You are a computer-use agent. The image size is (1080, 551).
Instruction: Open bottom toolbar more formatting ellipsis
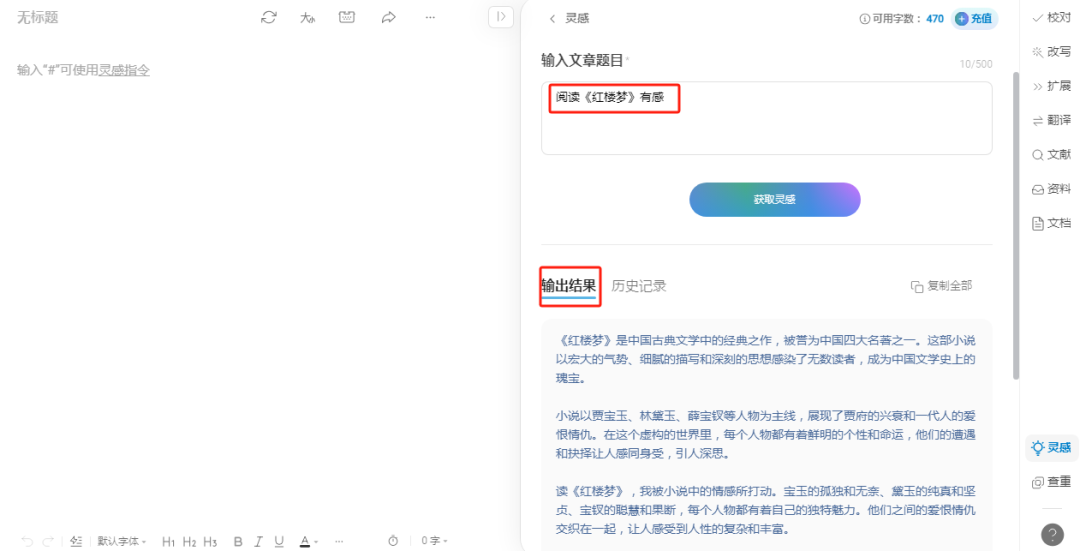[x=339, y=541]
